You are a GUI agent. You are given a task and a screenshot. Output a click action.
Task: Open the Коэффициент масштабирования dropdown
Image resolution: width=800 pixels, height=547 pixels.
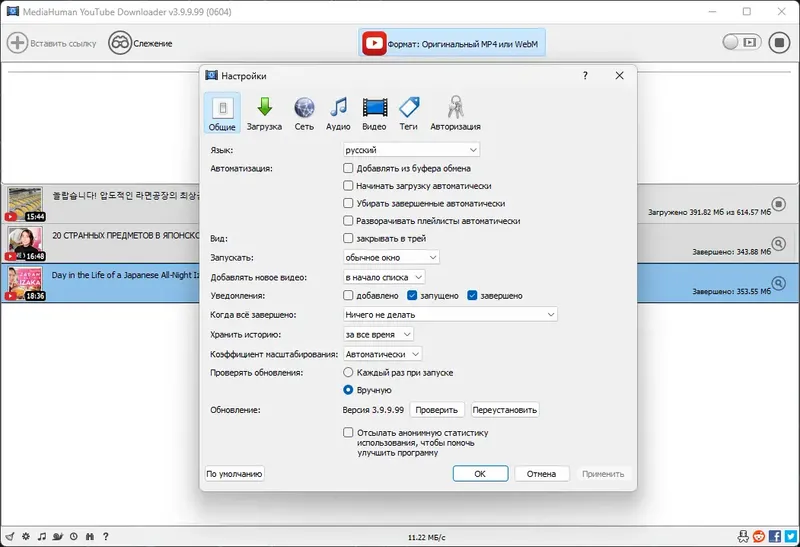pyautogui.click(x=383, y=354)
